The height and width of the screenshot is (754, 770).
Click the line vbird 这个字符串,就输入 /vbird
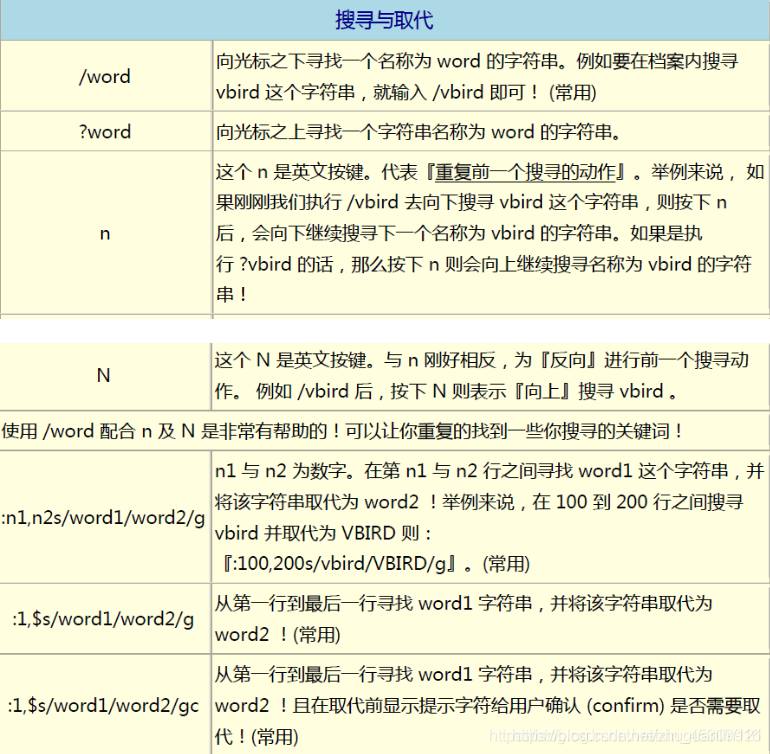(406, 92)
